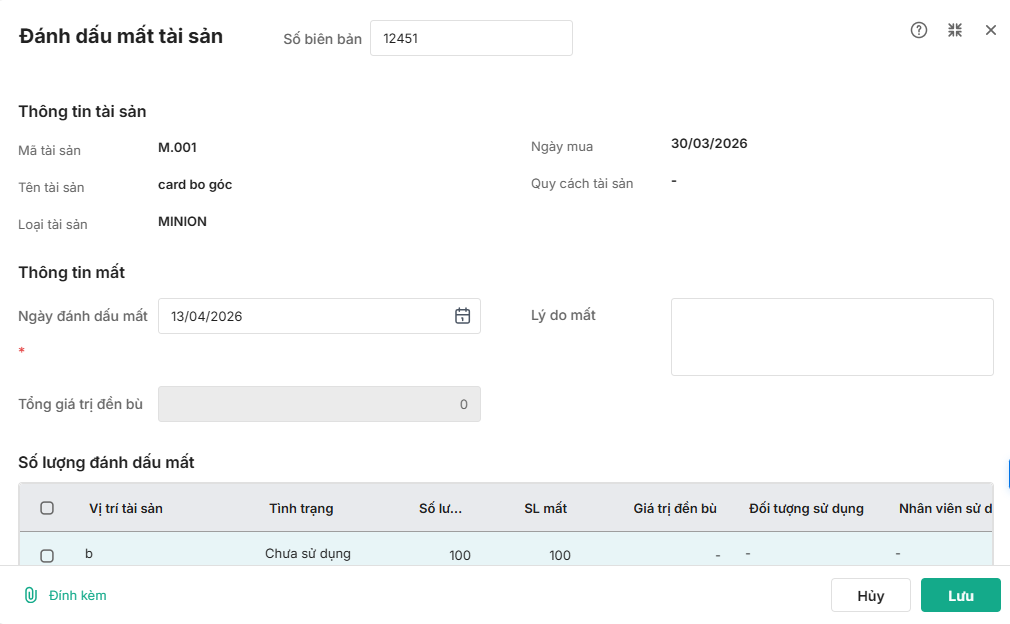Focus the Số biên bản input field
This screenshot has width=1010, height=624.
(471, 39)
